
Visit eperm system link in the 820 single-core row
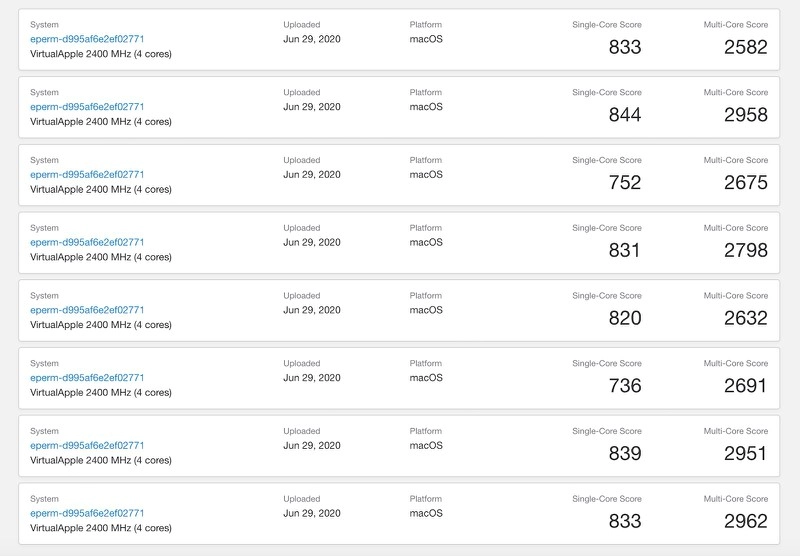tap(87, 310)
